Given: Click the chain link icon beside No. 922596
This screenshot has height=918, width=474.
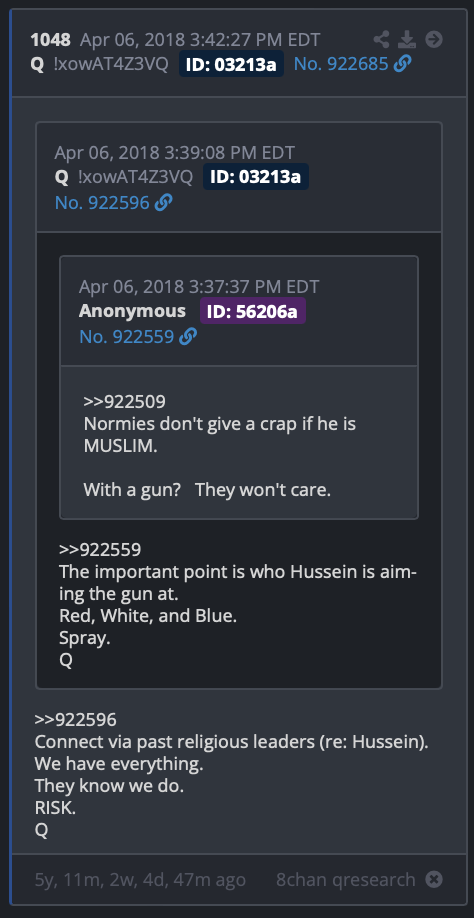Looking at the screenshot, I should pyautogui.click(x=163, y=203).
